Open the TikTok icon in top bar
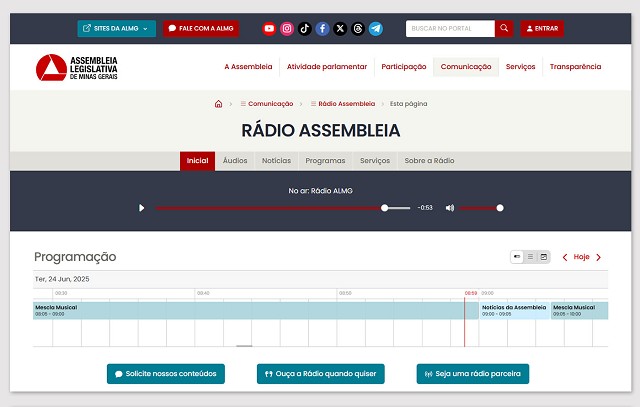 click(x=304, y=29)
